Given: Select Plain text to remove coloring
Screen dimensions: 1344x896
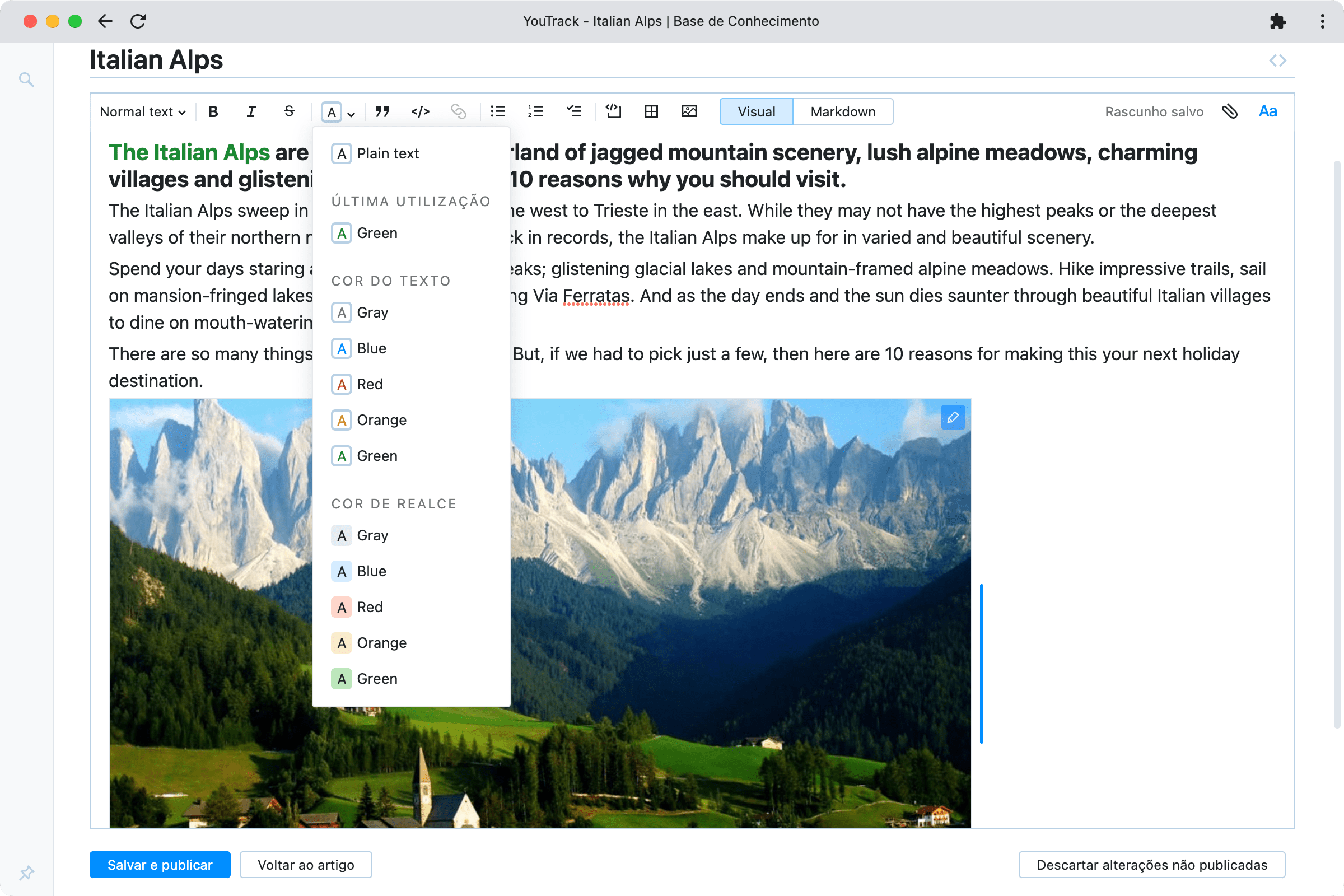Looking at the screenshot, I should click(x=388, y=153).
